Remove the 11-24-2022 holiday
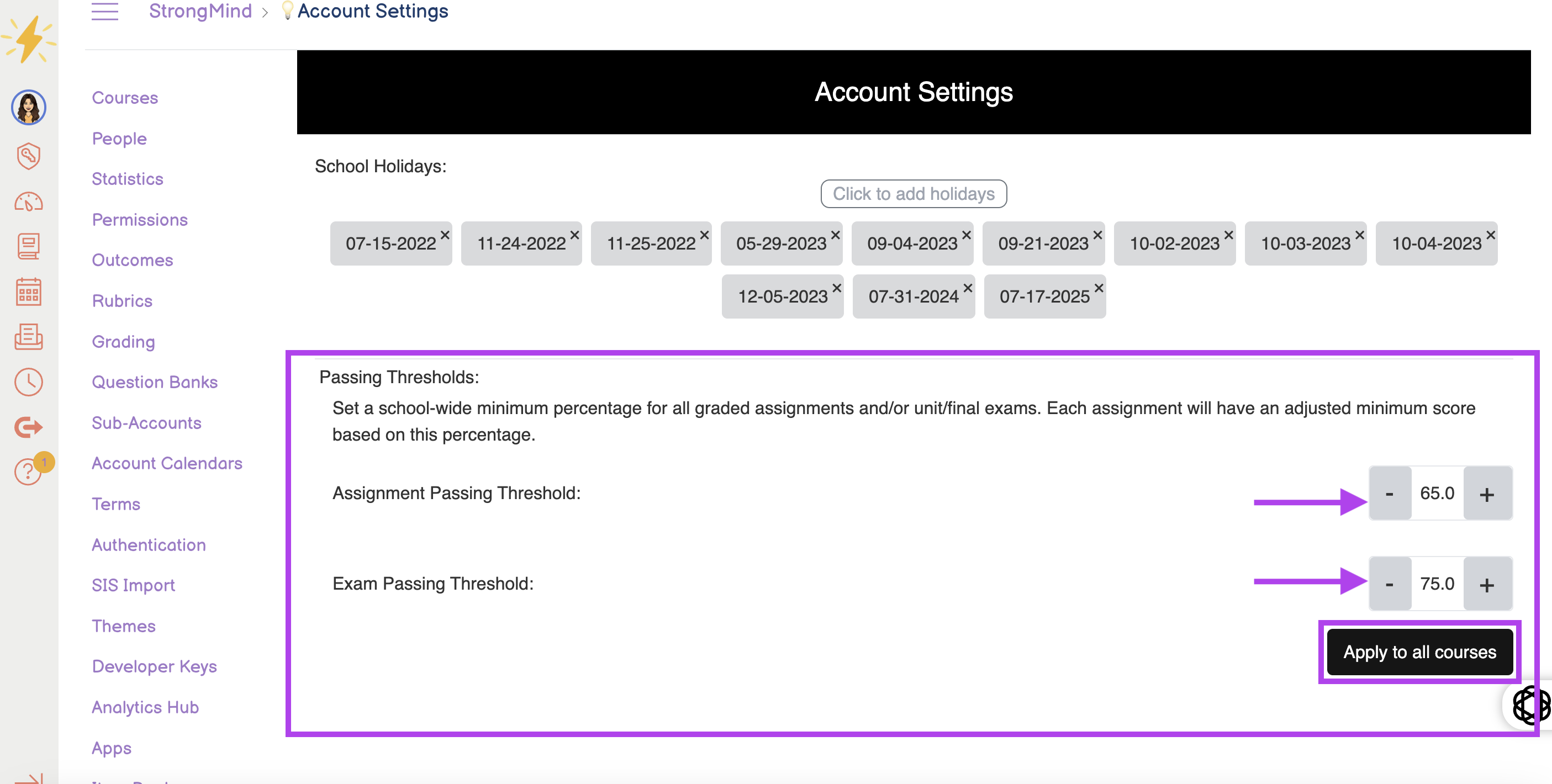The image size is (1552, 784). coord(574,235)
